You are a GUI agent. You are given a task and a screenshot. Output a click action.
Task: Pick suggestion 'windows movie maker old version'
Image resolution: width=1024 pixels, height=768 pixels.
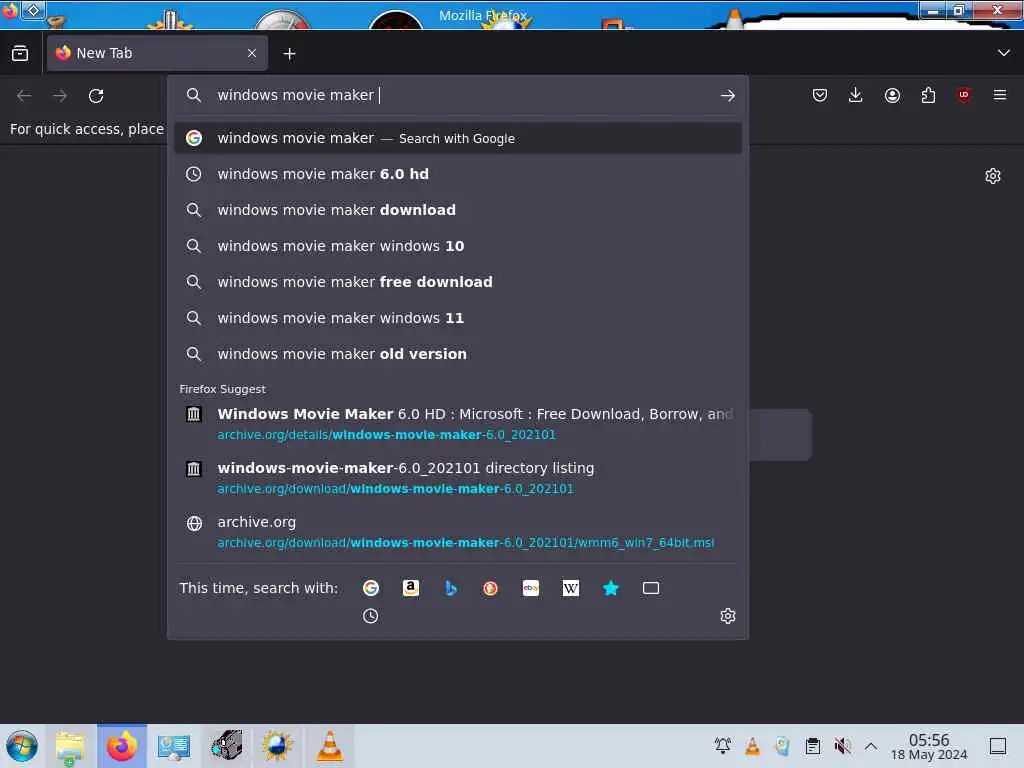point(458,354)
